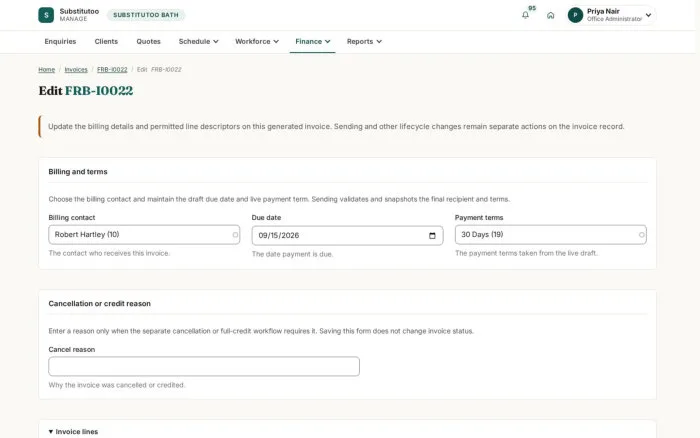Click the FRB-I0022 breadcrumb link
Image resolution: width=700 pixels, height=438 pixels.
pos(112,70)
